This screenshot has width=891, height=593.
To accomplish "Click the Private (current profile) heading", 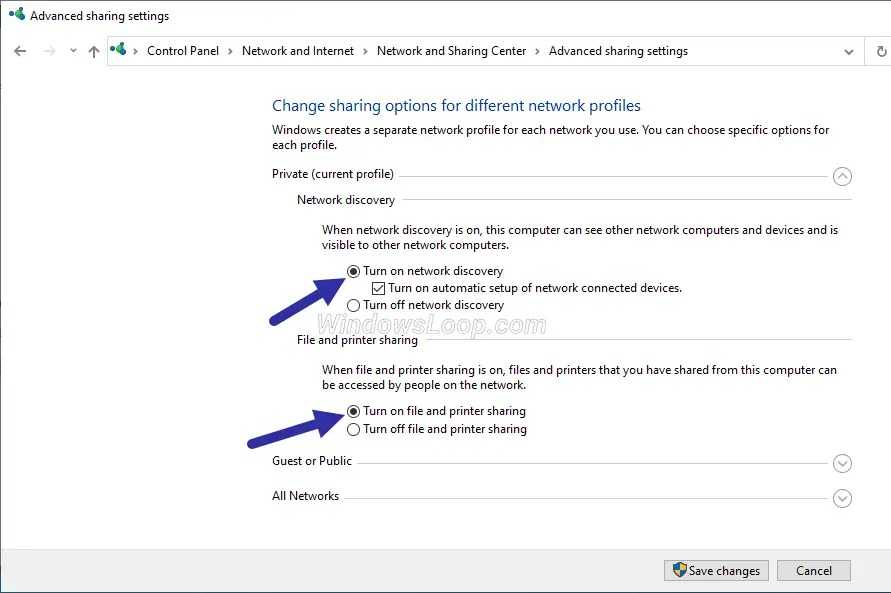I will pyautogui.click(x=332, y=174).
